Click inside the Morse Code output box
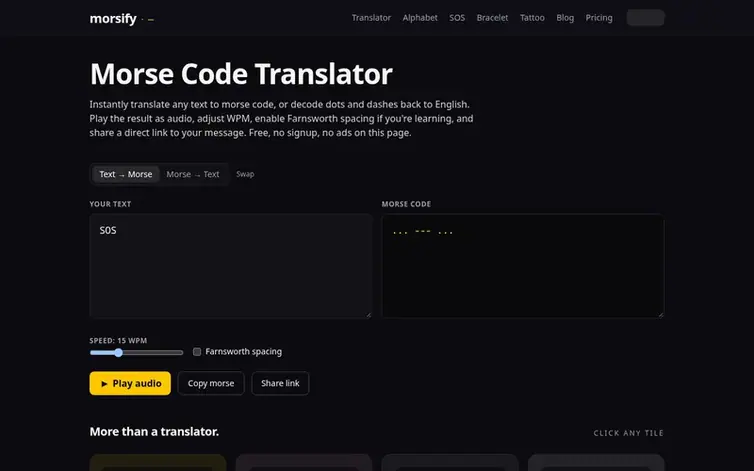Image resolution: width=754 pixels, height=471 pixels. (x=523, y=266)
